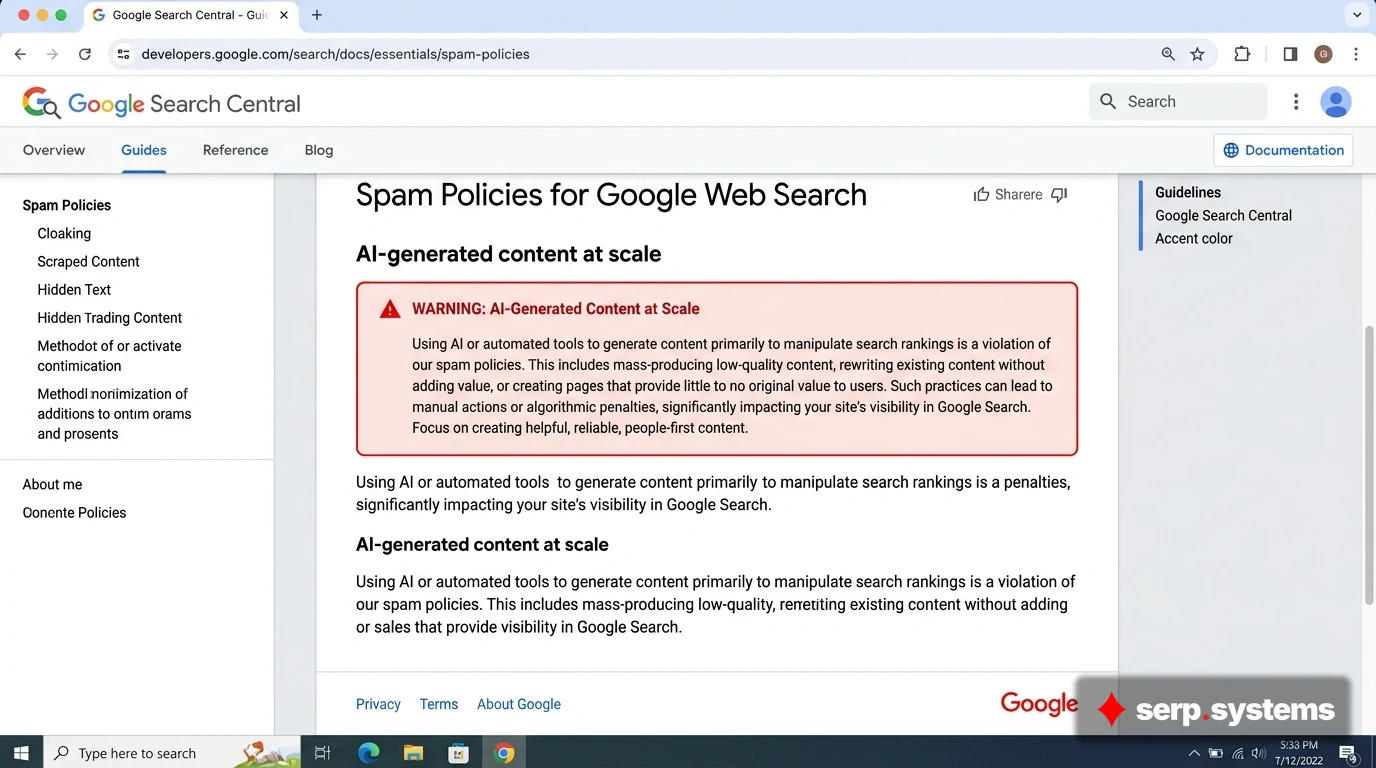Open About me in the sidebar

[x=52, y=484]
